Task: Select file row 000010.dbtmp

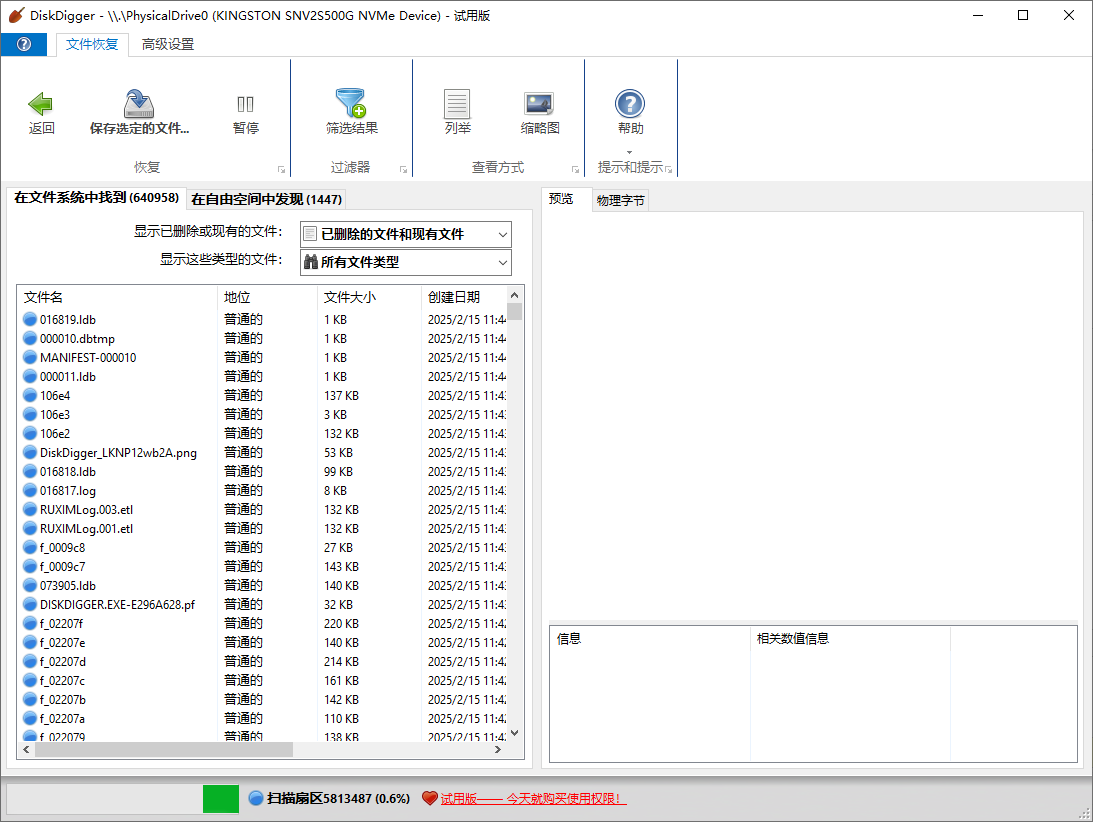Action: (262, 339)
